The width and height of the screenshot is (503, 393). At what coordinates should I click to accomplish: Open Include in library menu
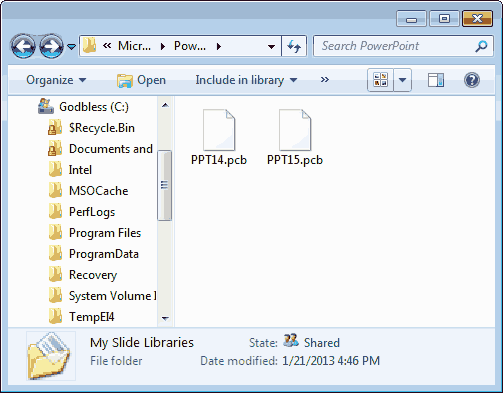coord(246,80)
